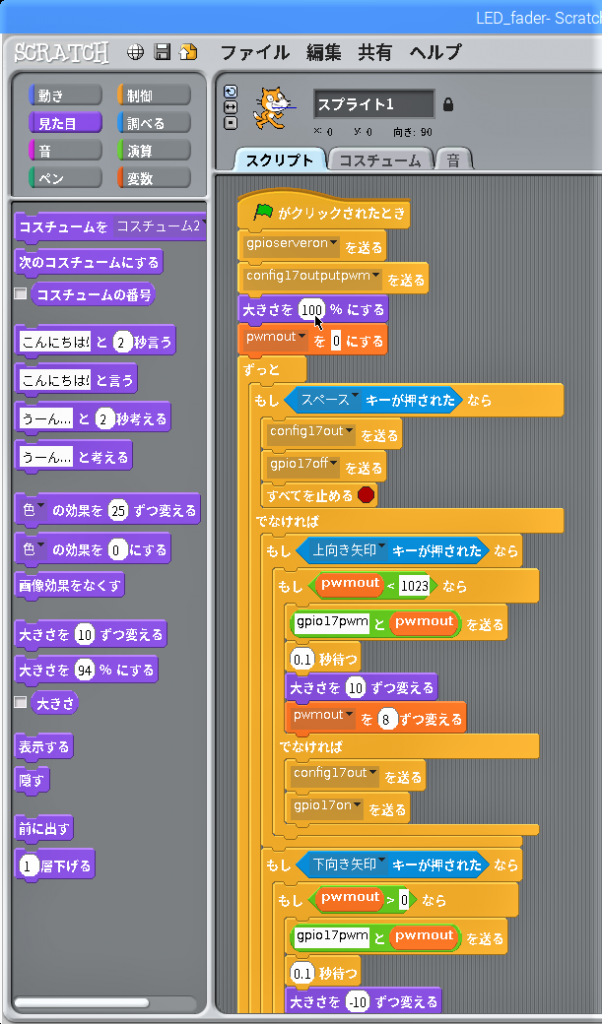Viewport: 602px width, 1024px height.
Task: Select the ペン block category
Action: point(65,178)
